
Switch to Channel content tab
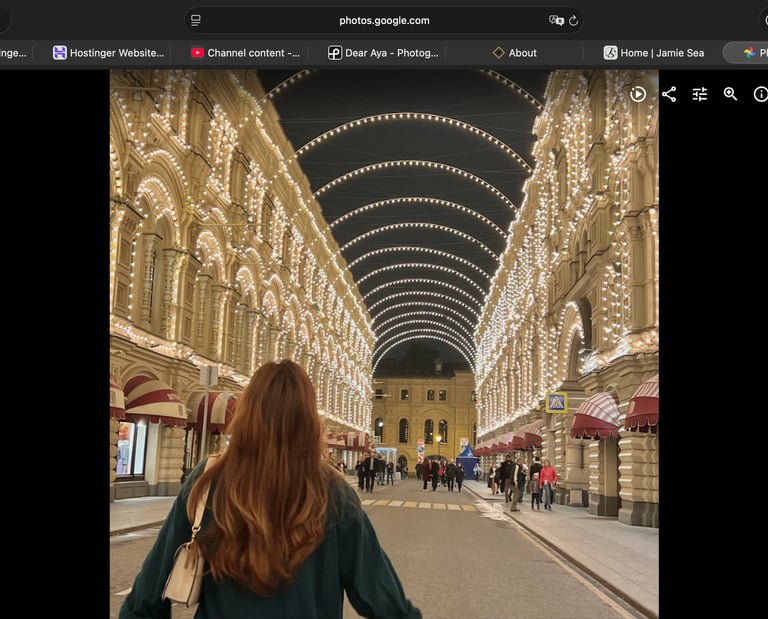[246, 53]
